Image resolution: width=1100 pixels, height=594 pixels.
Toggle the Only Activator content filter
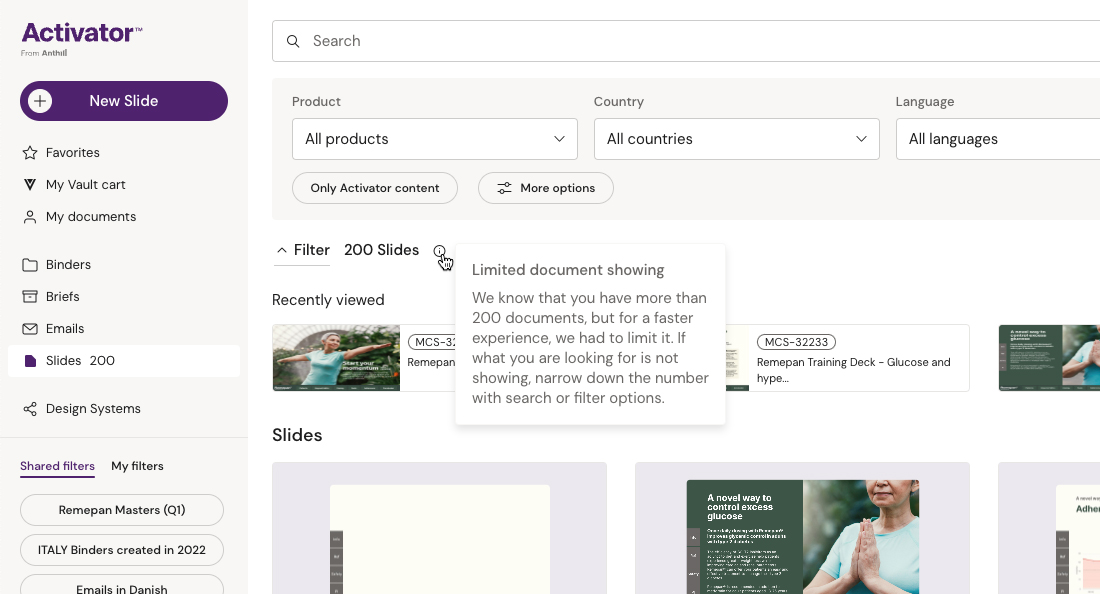[374, 188]
